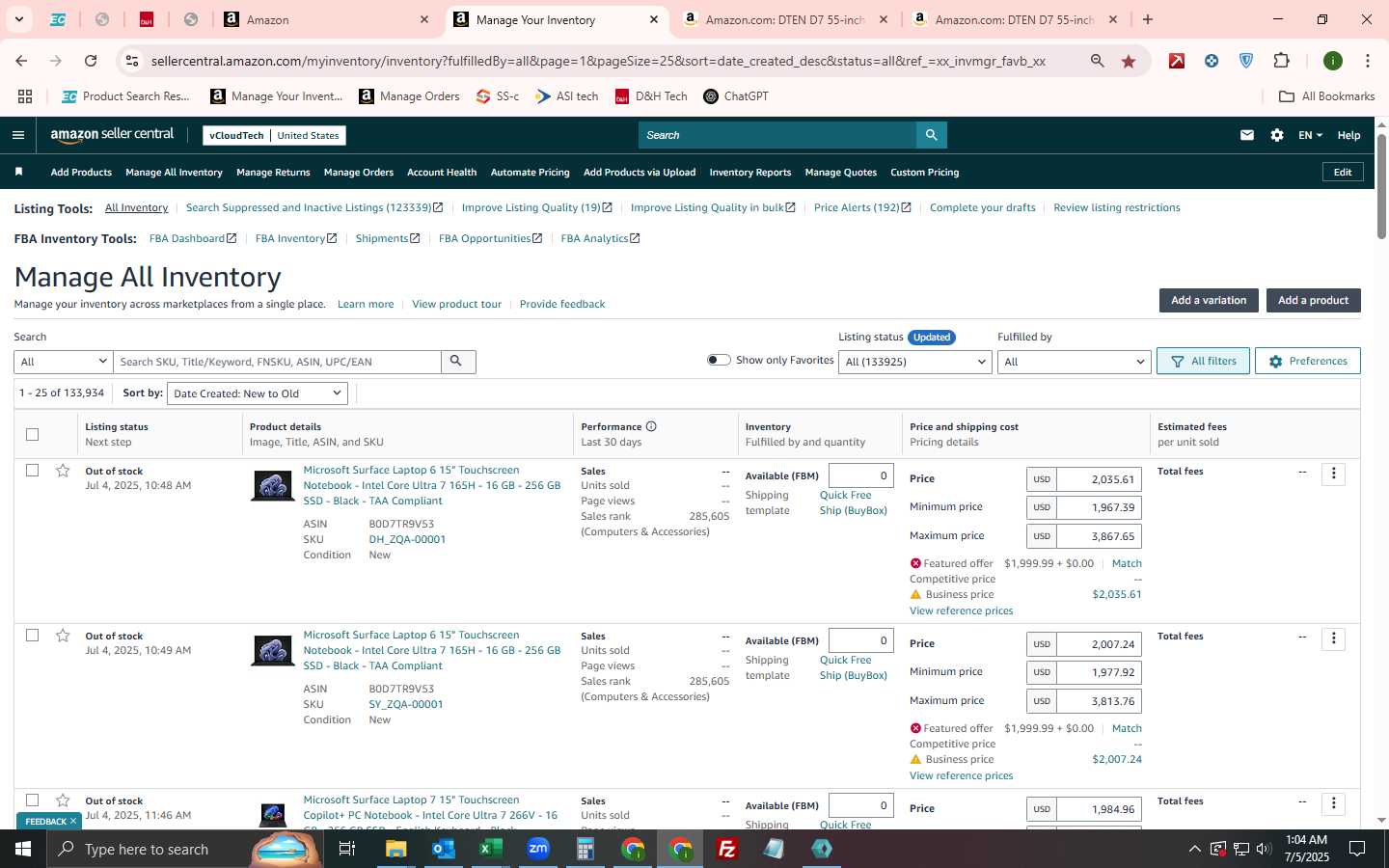Click the bookmark flag icon in the nav bar
1389x868 pixels.
tap(18, 172)
